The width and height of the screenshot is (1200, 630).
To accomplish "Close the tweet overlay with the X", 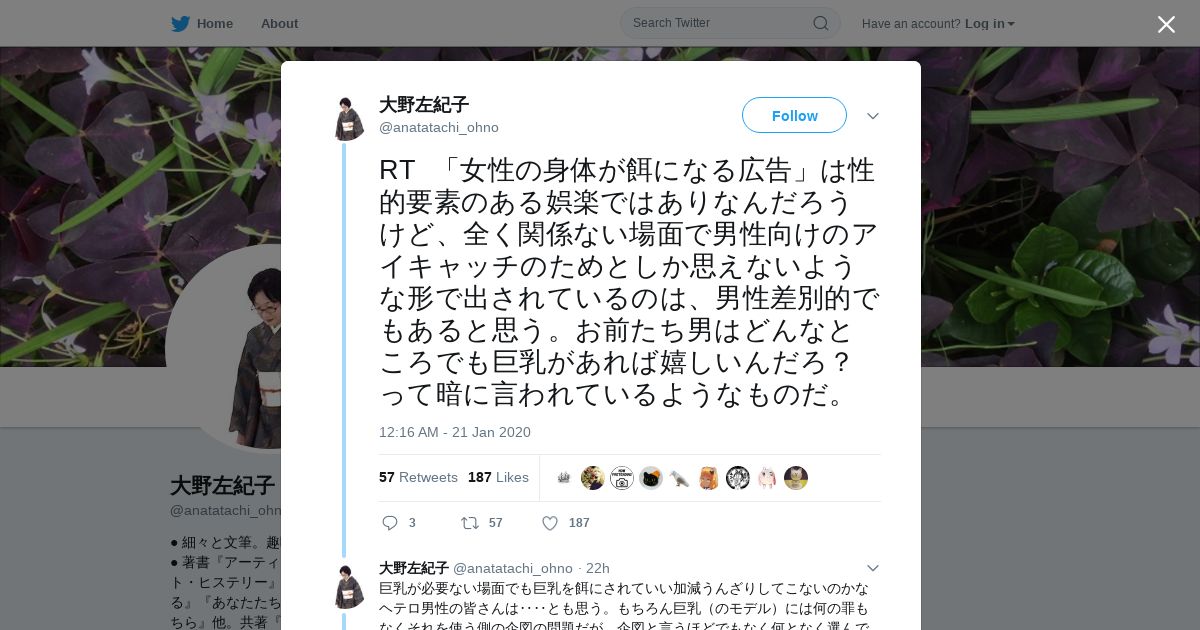I will (1166, 24).
